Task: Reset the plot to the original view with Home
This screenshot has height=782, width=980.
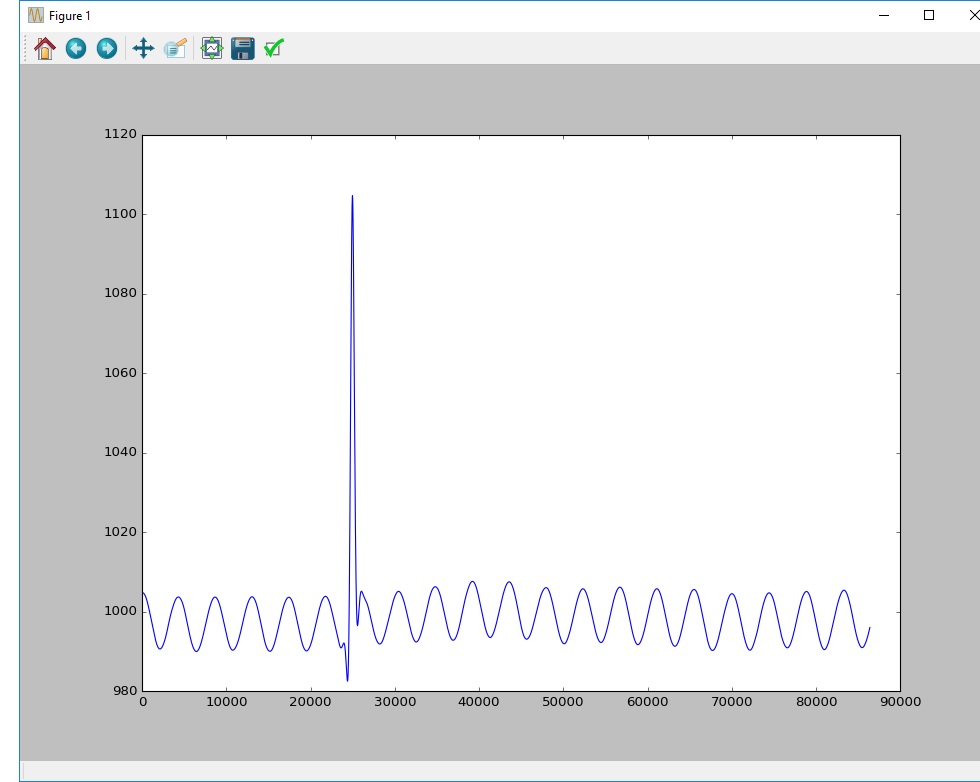Action: (x=44, y=48)
